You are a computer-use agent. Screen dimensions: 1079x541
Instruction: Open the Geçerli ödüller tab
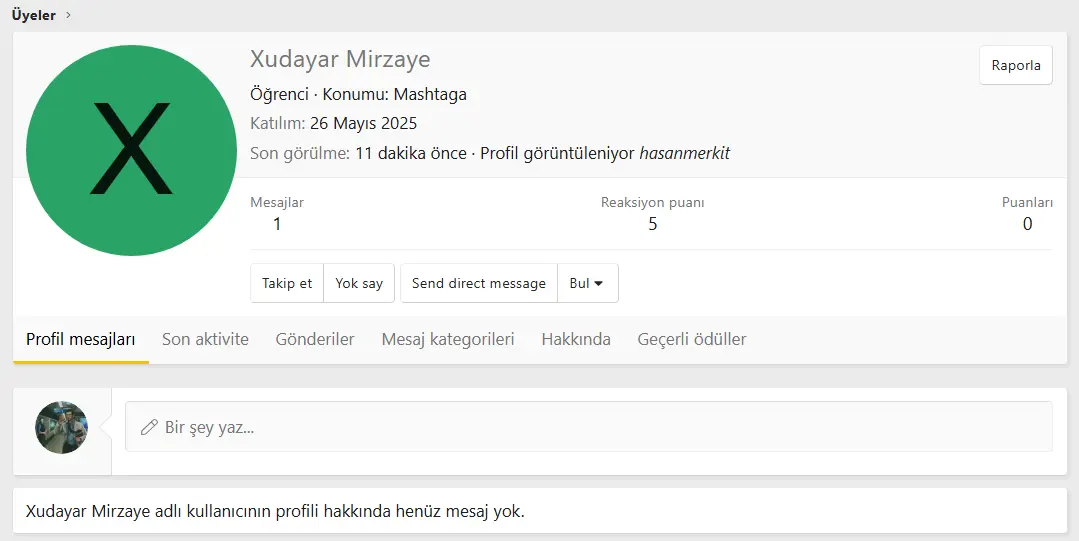tap(692, 339)
